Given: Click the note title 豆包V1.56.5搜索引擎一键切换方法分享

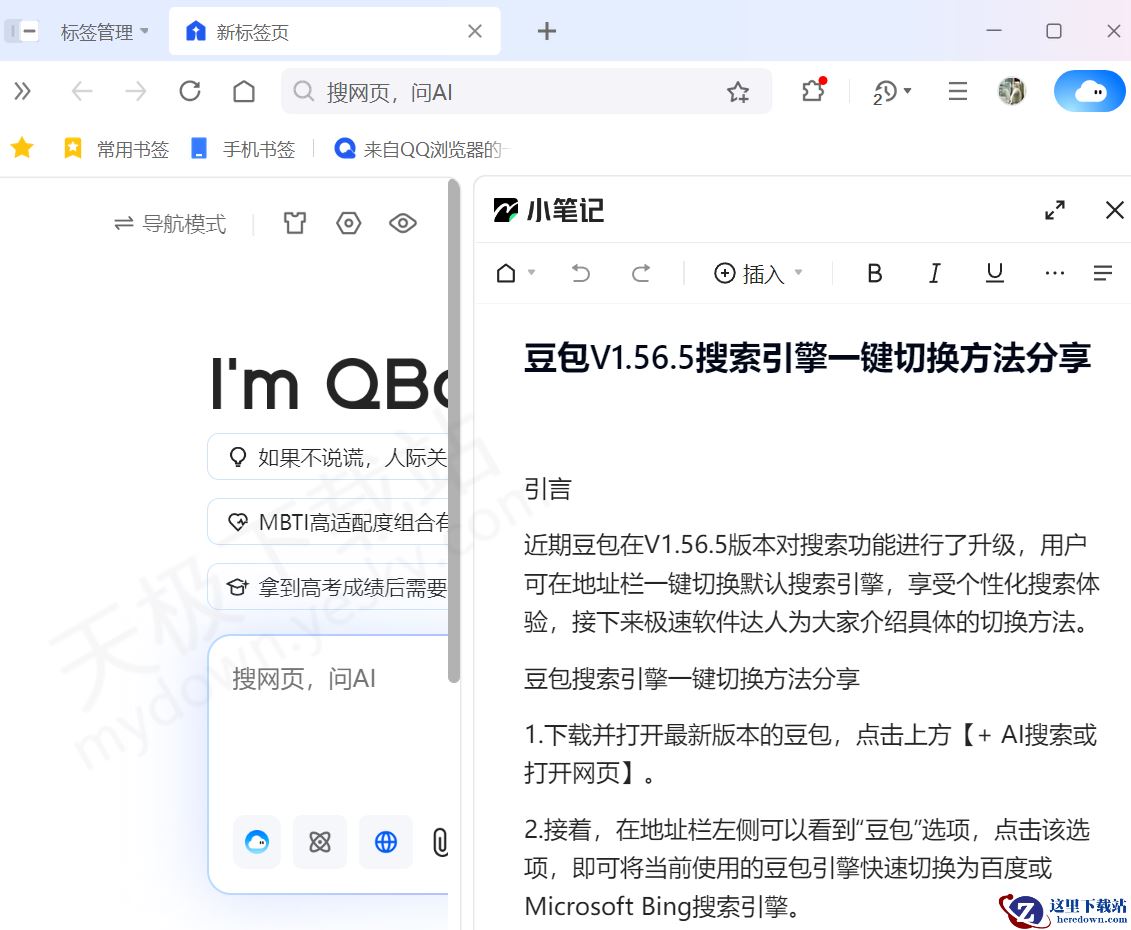Looking at the screenshot, I should [x=807, y=358].
